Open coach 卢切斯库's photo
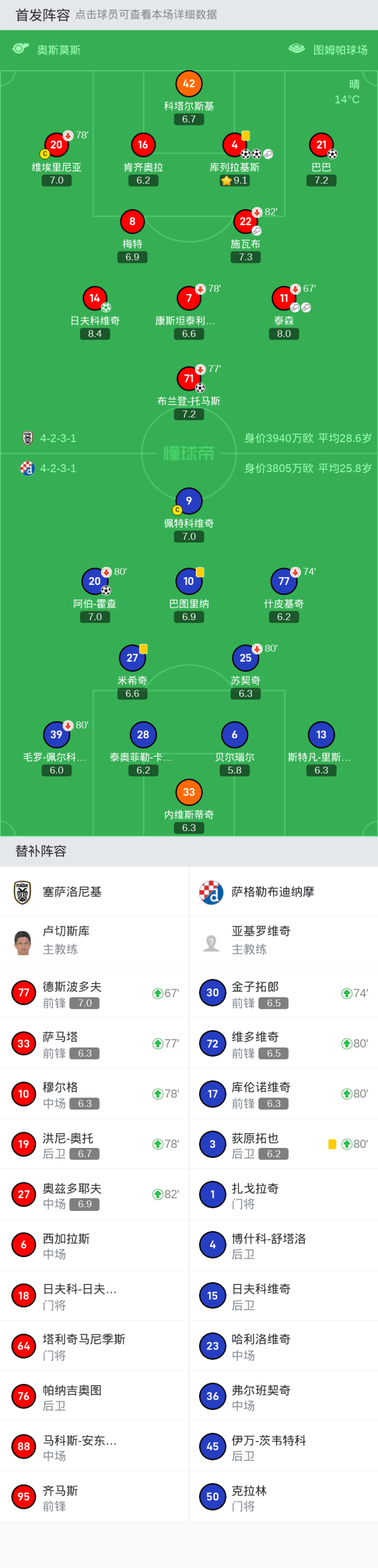Image resolution: width=378 pixels, height=1568 pixels. click(23, 942)
